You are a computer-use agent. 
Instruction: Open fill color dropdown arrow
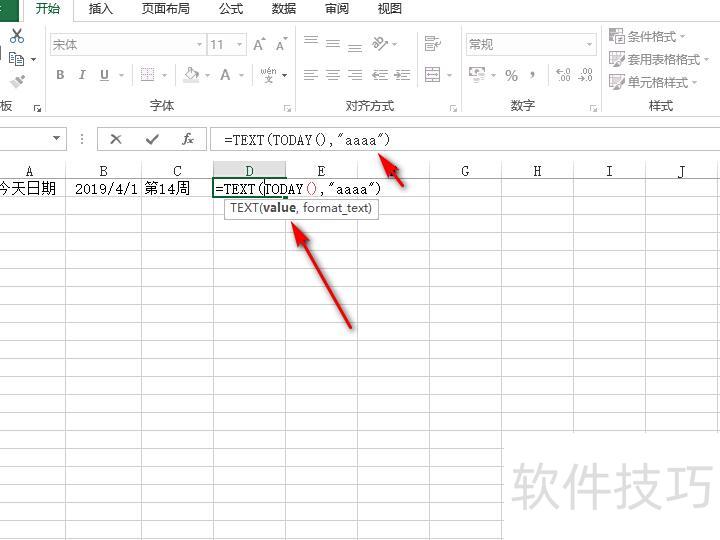point(208,75)
